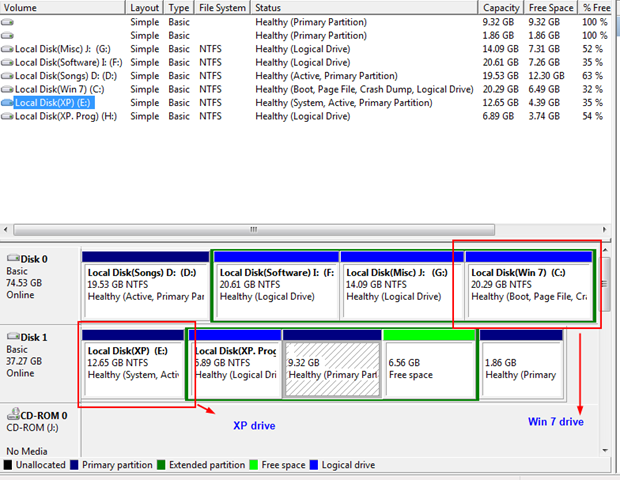
Task: Sort by the Volume column header
Action: coord(62,8)
